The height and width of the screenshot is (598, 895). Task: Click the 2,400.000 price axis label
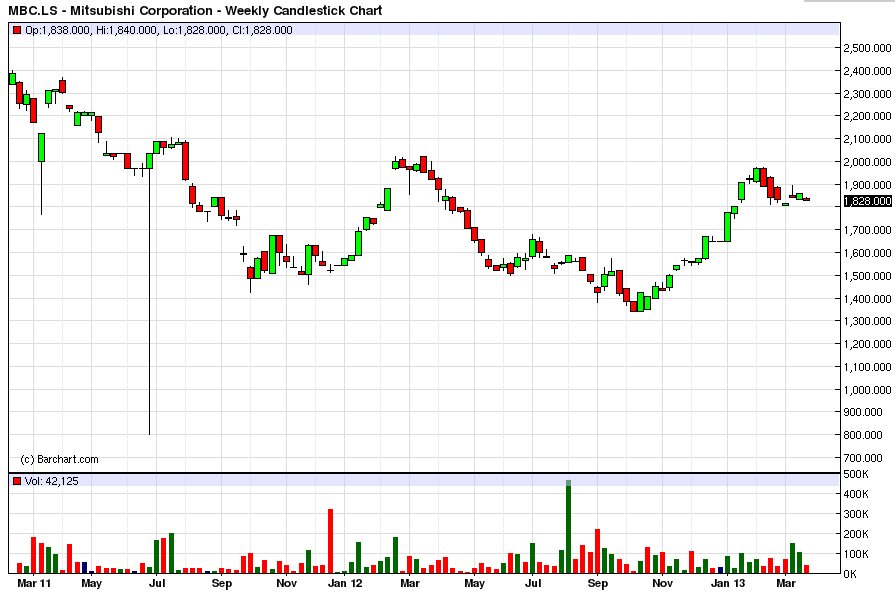coord(868,71)
